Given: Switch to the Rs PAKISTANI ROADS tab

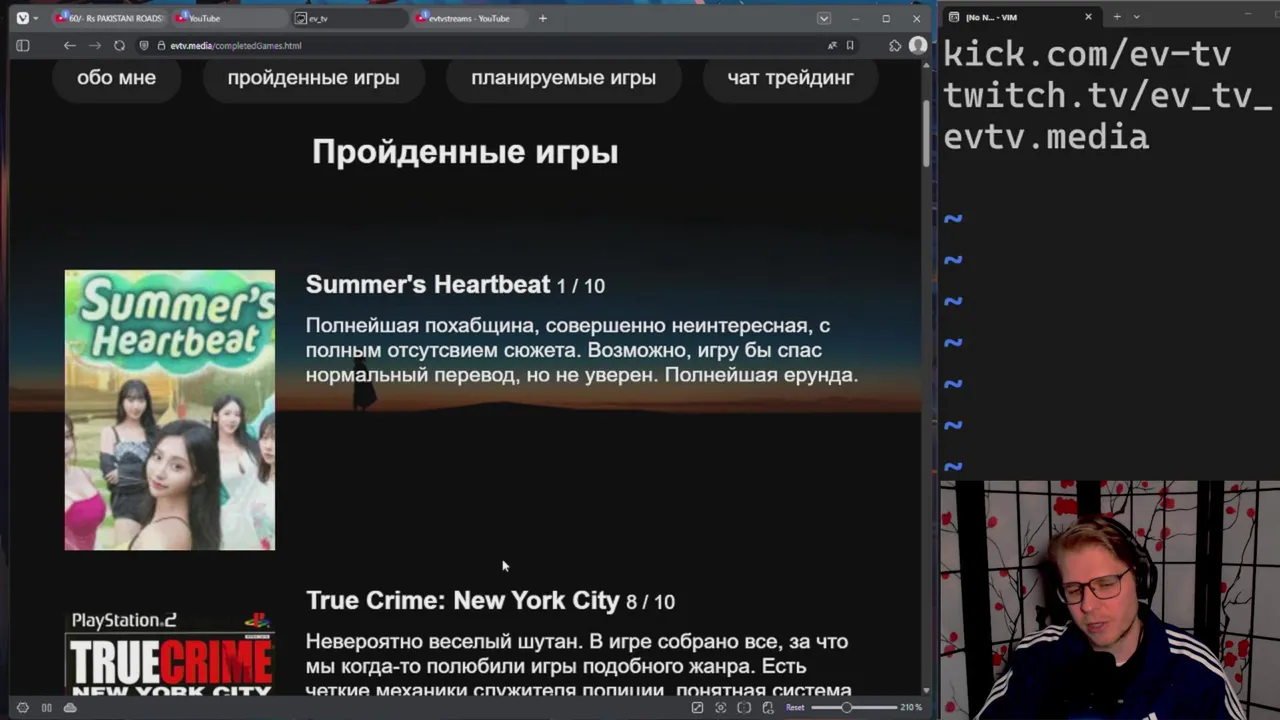Looking at the screenshot, I should 110,18.
